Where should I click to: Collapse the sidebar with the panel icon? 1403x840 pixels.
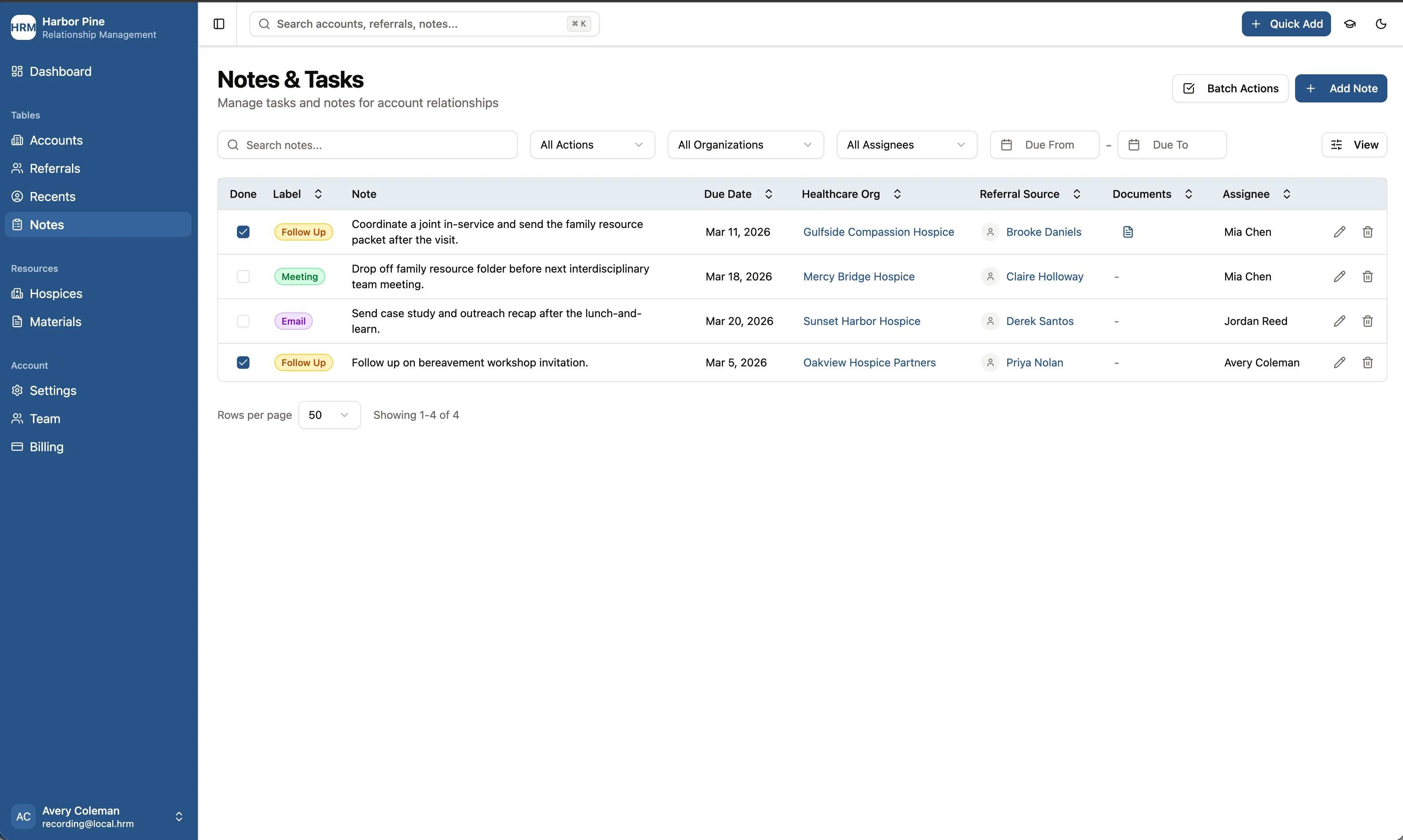[219, 24]
